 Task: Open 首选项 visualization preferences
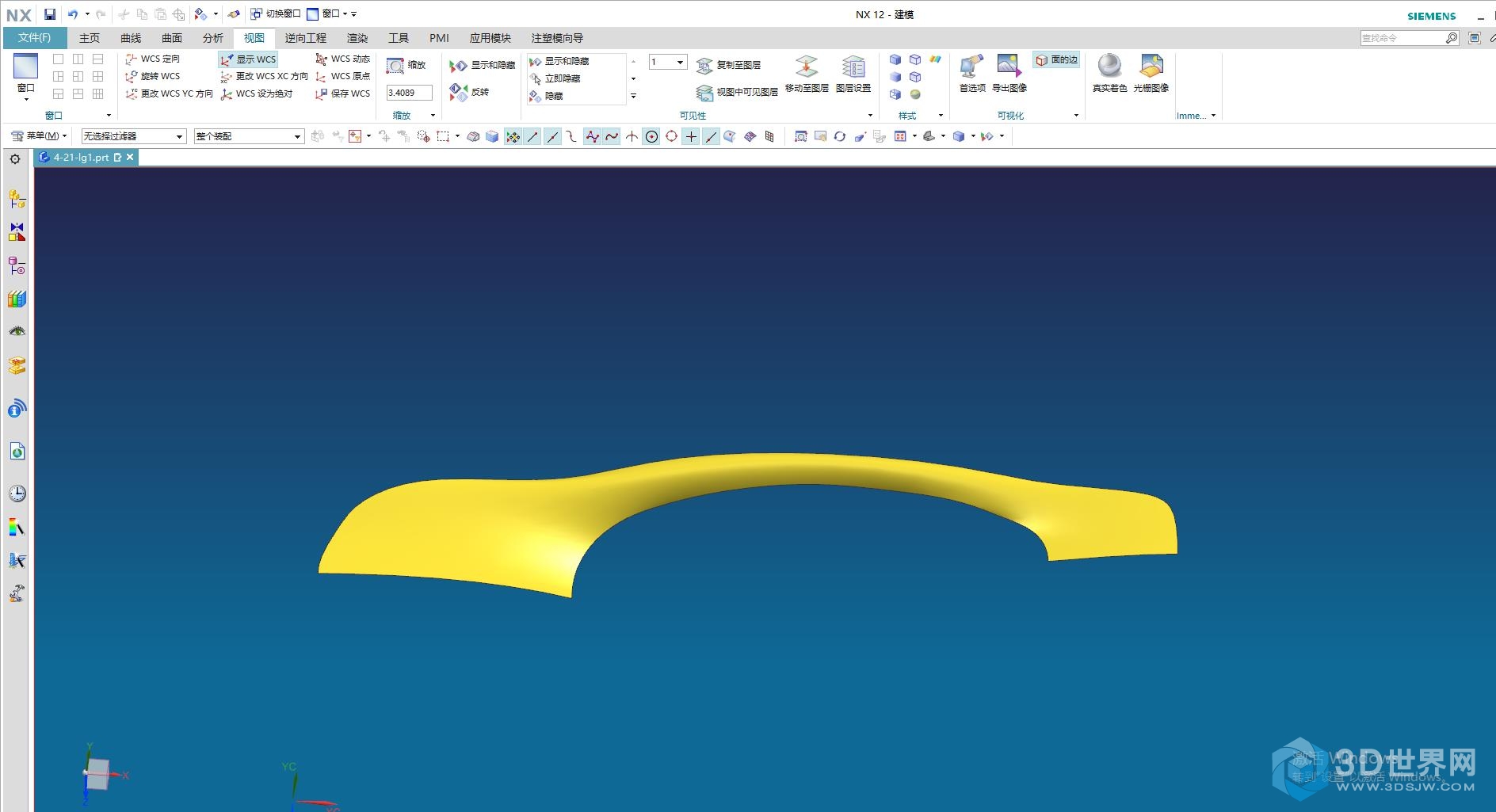pos(972,74)
